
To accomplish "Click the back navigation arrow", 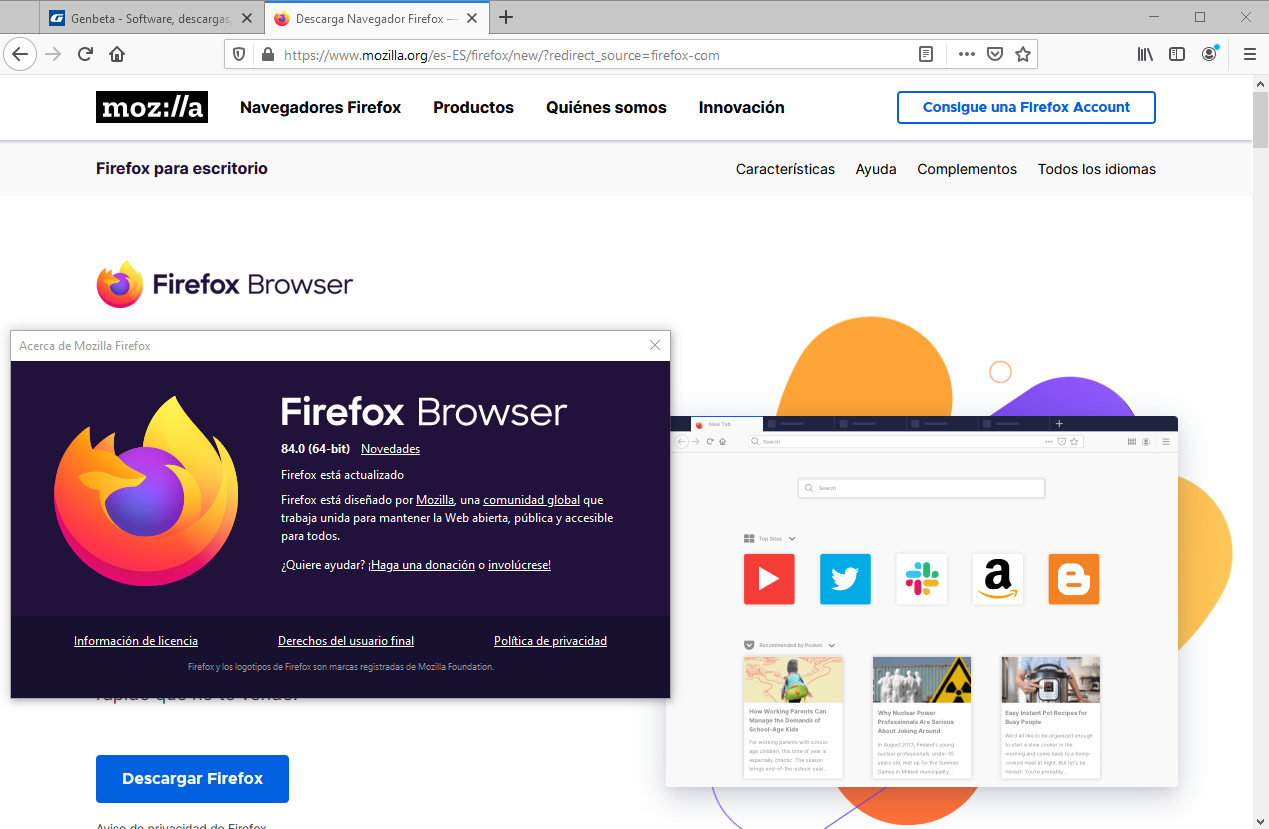I will coord(20,54).
